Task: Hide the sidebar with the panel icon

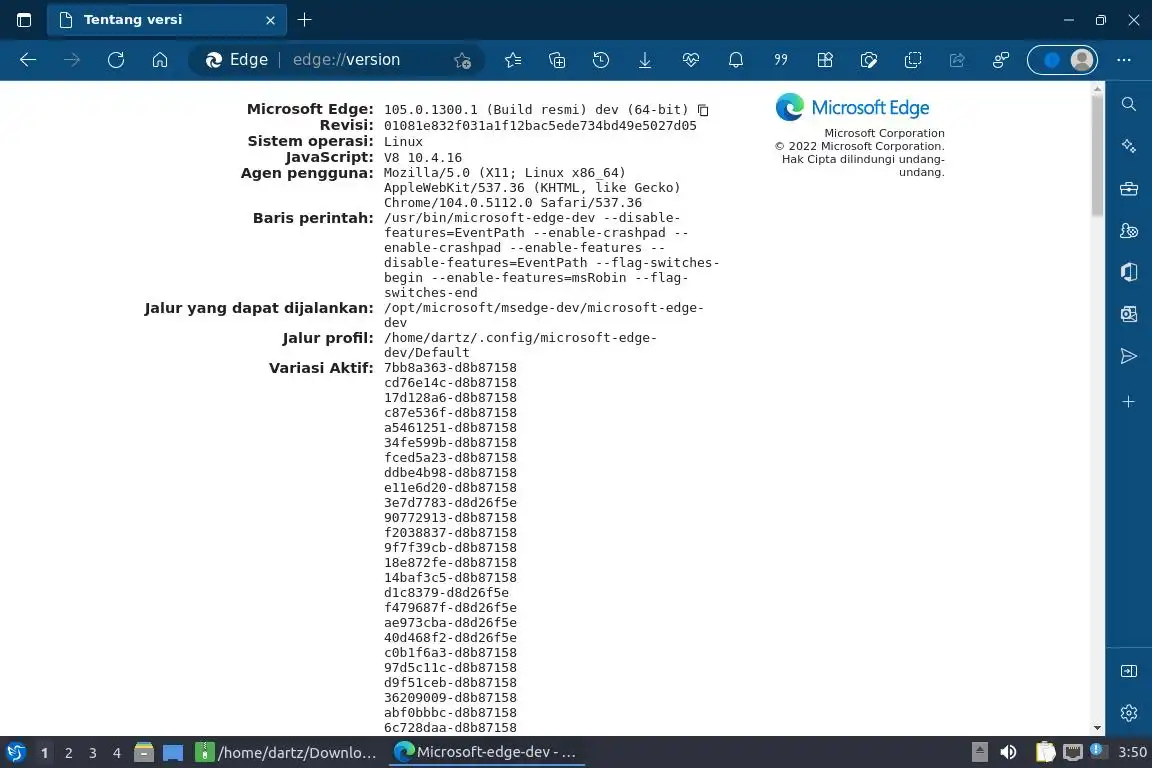Action: pos(1129,671)
